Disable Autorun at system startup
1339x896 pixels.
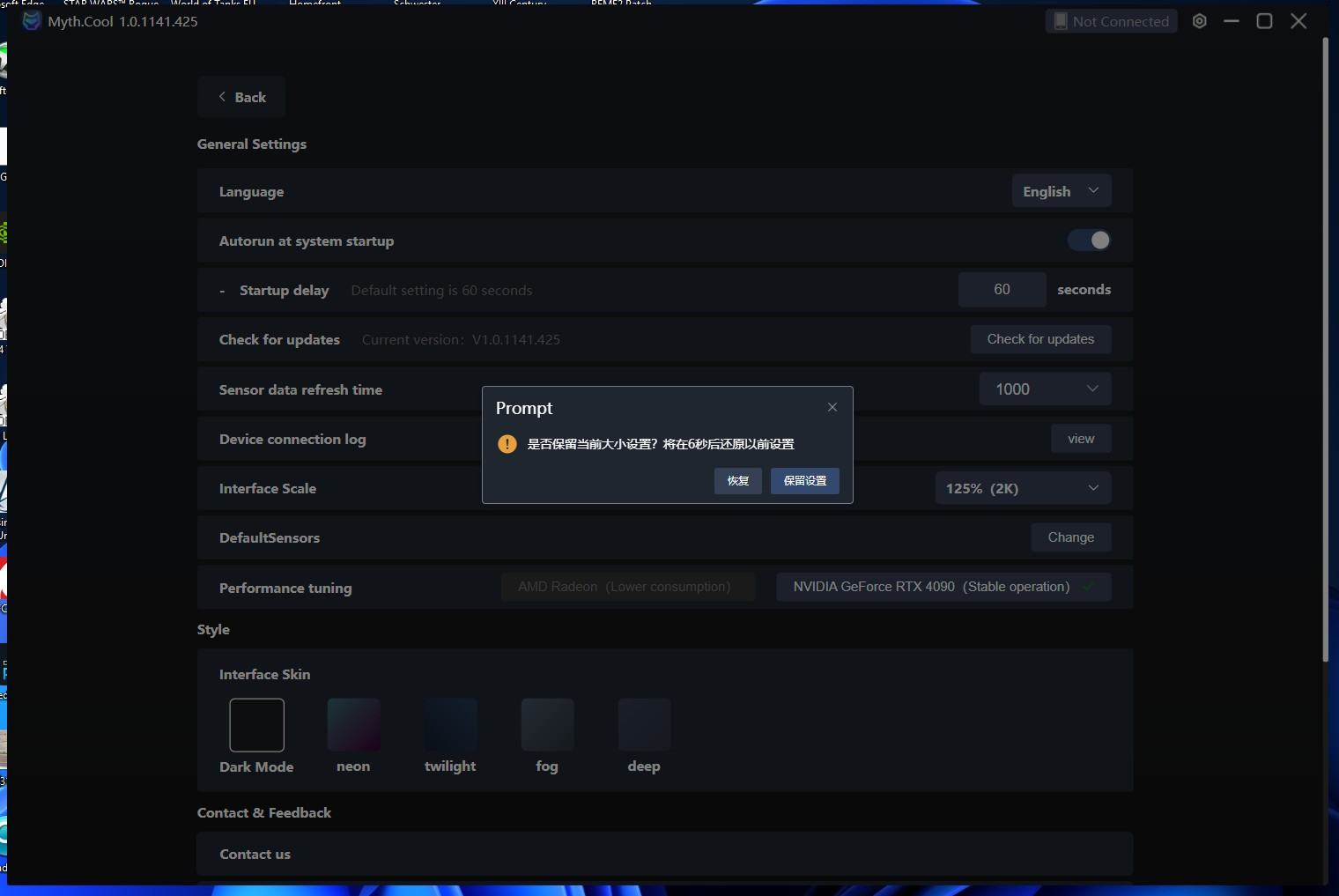point(1089,240)
